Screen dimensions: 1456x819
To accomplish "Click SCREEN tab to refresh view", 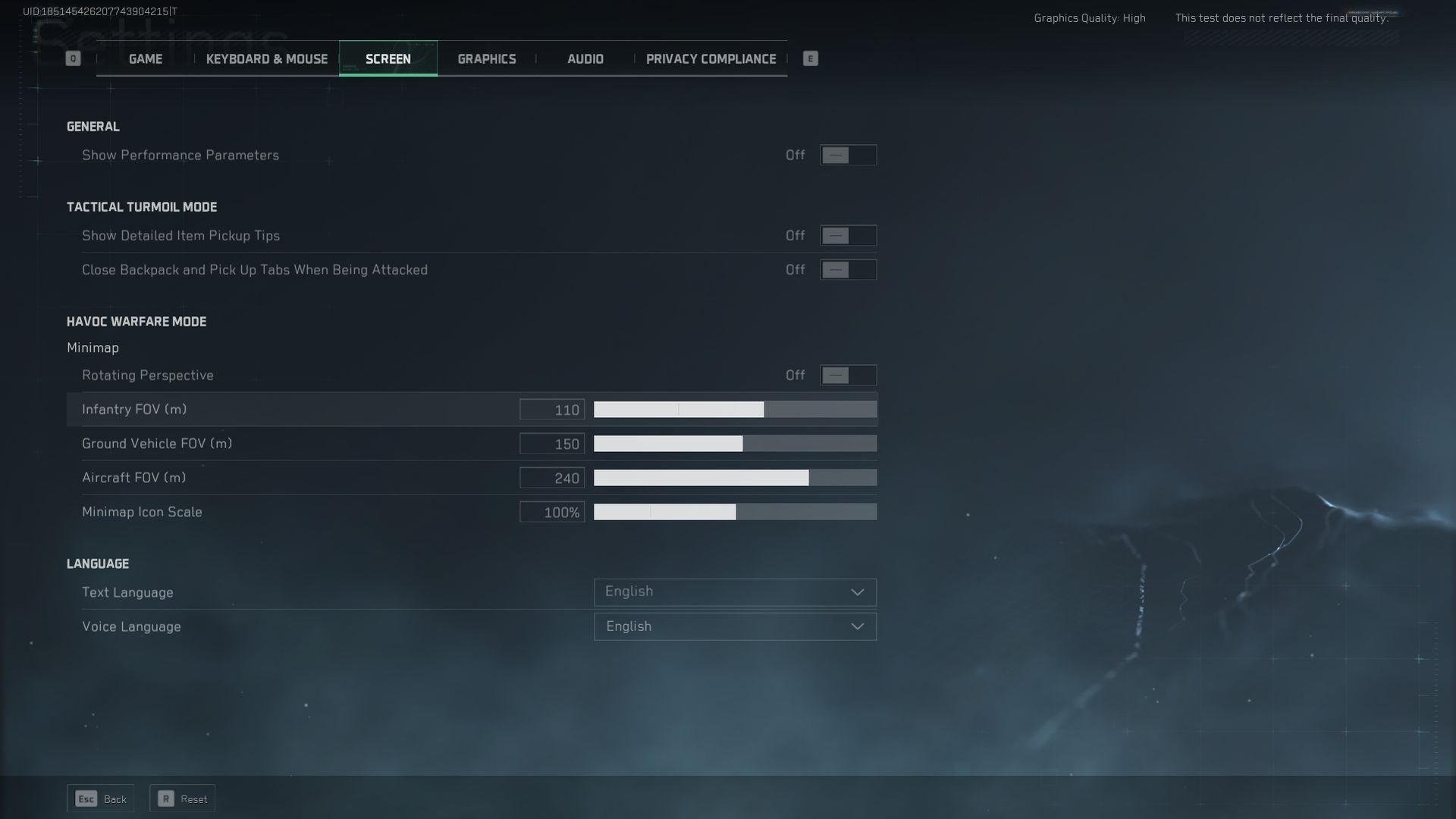I will (x=388, y=58).
